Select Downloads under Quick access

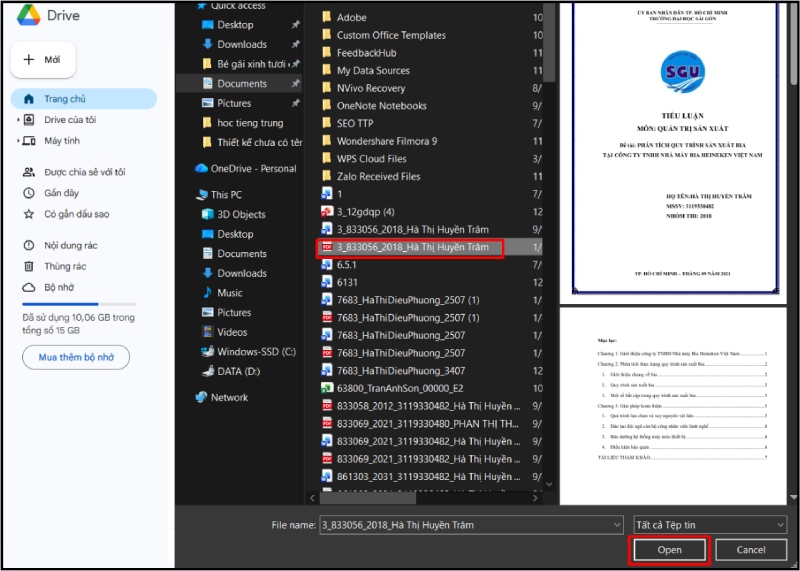[242, 44]
